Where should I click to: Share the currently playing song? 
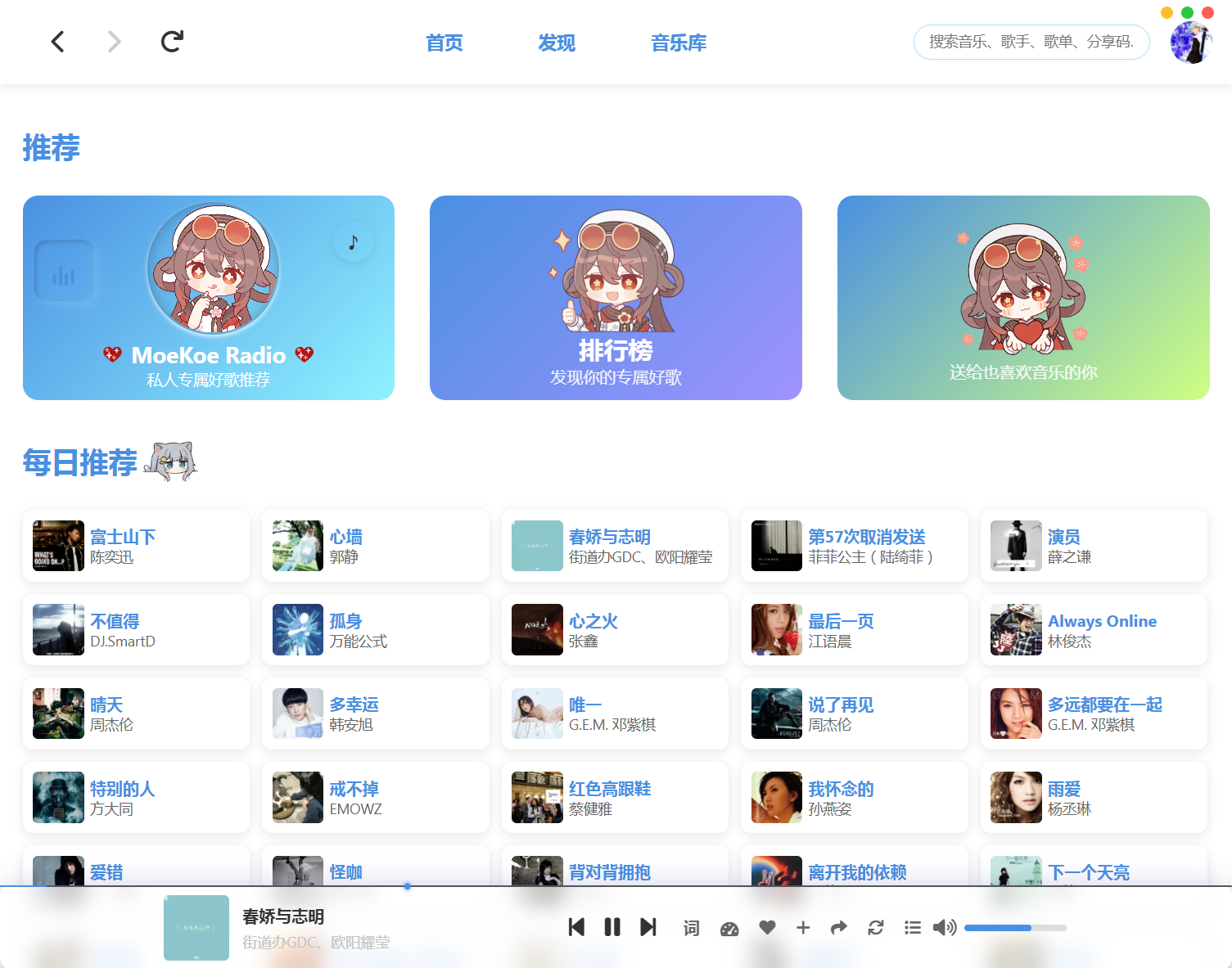838,927
